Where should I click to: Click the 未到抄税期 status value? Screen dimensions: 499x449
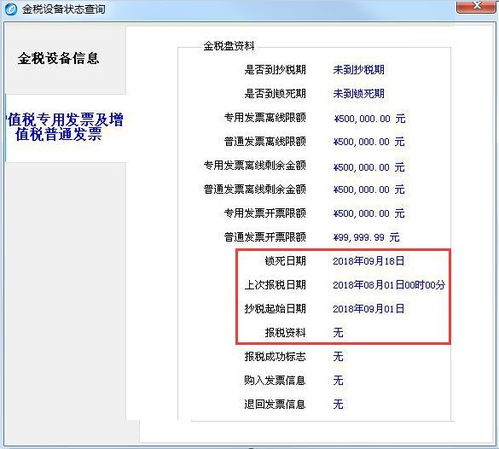tap(359, 70)
